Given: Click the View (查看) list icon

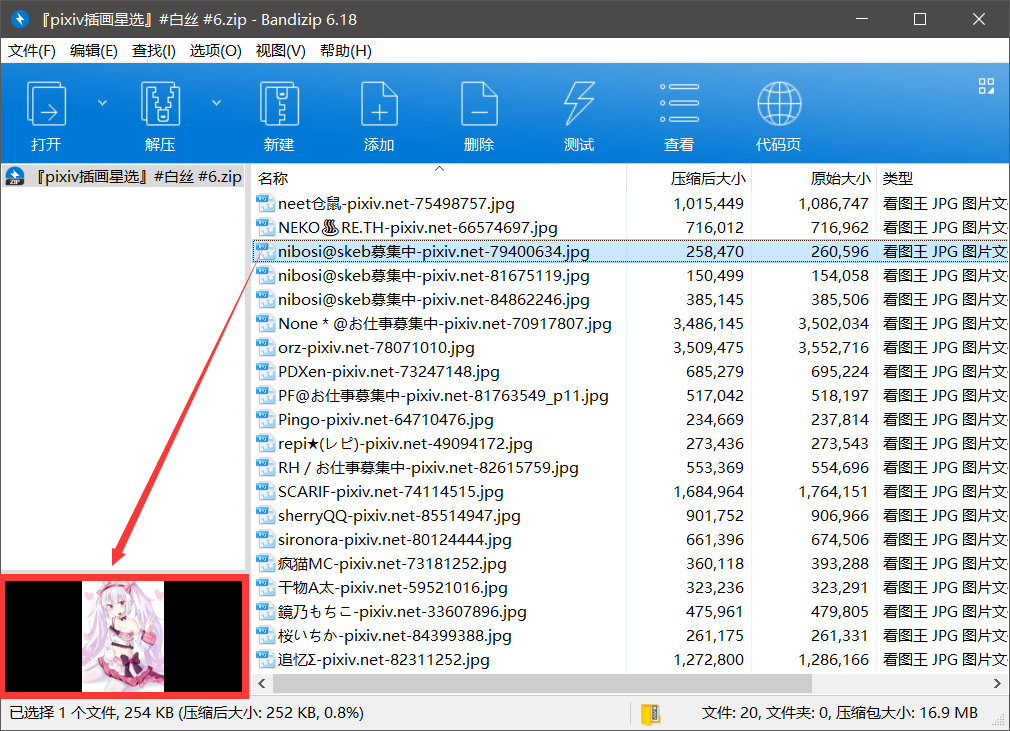Looking at the screenshot, I should [679, 103].
